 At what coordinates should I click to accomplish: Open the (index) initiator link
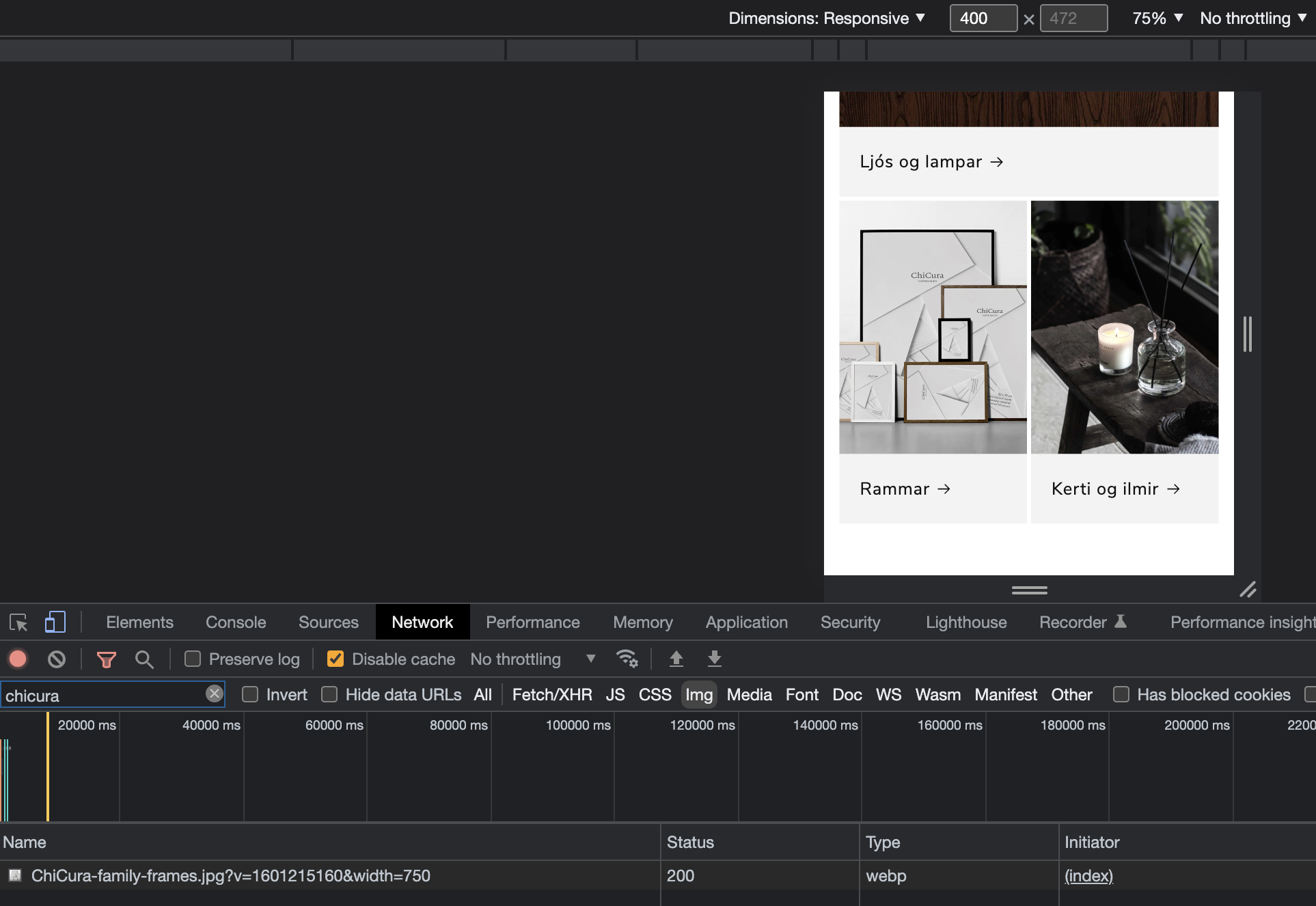(1088, 875)
